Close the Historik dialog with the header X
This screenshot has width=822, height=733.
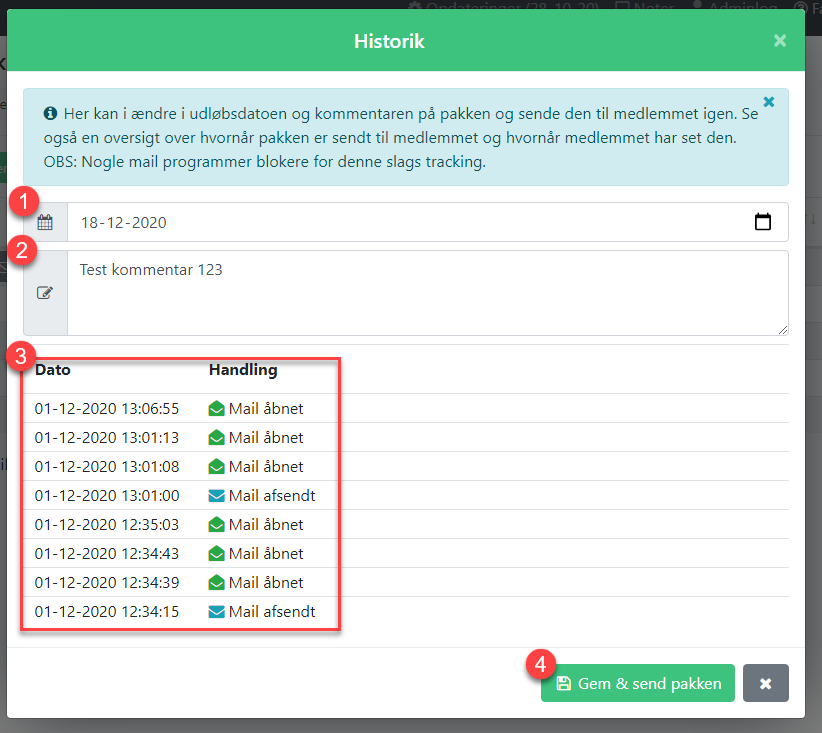780,40
